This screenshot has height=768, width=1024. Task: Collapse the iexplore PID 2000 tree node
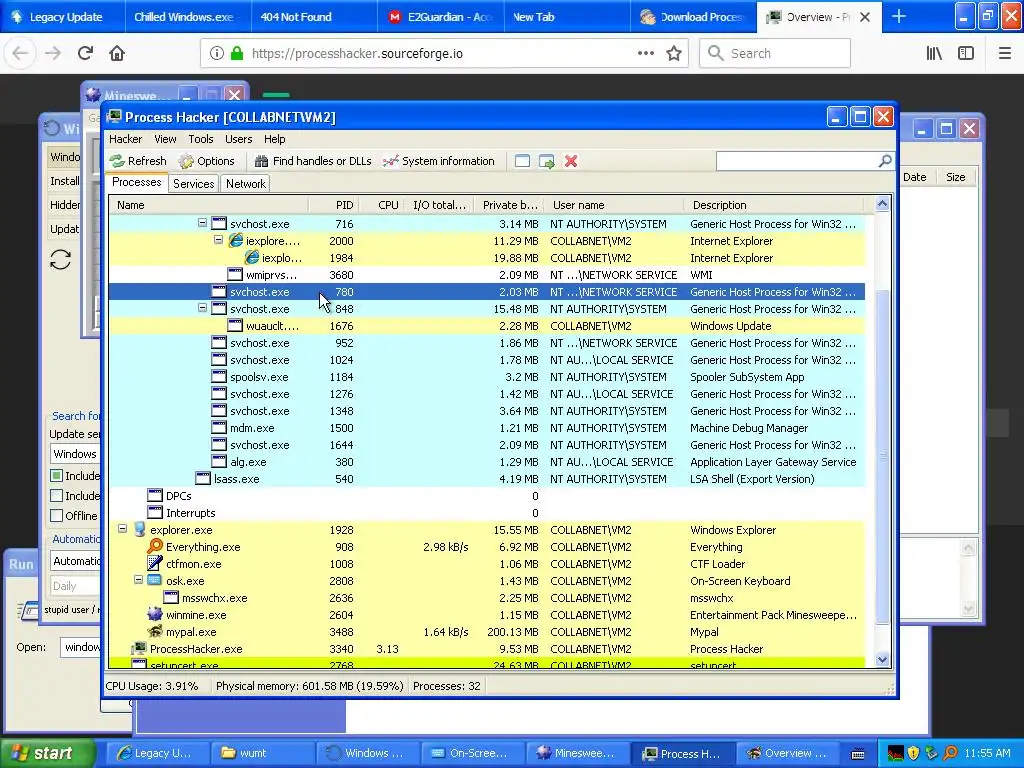219,240
